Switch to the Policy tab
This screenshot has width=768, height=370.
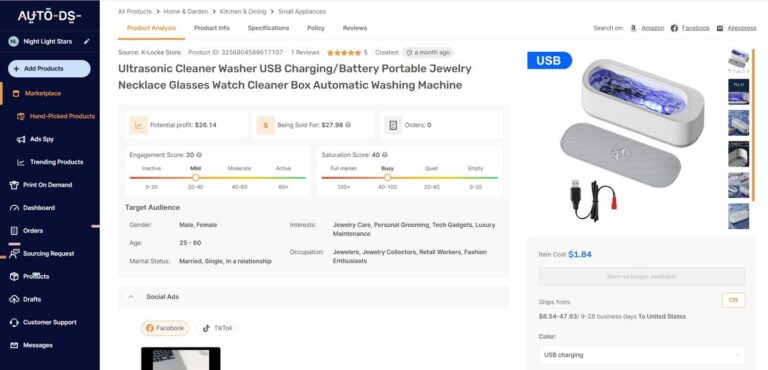click(316, 28)
